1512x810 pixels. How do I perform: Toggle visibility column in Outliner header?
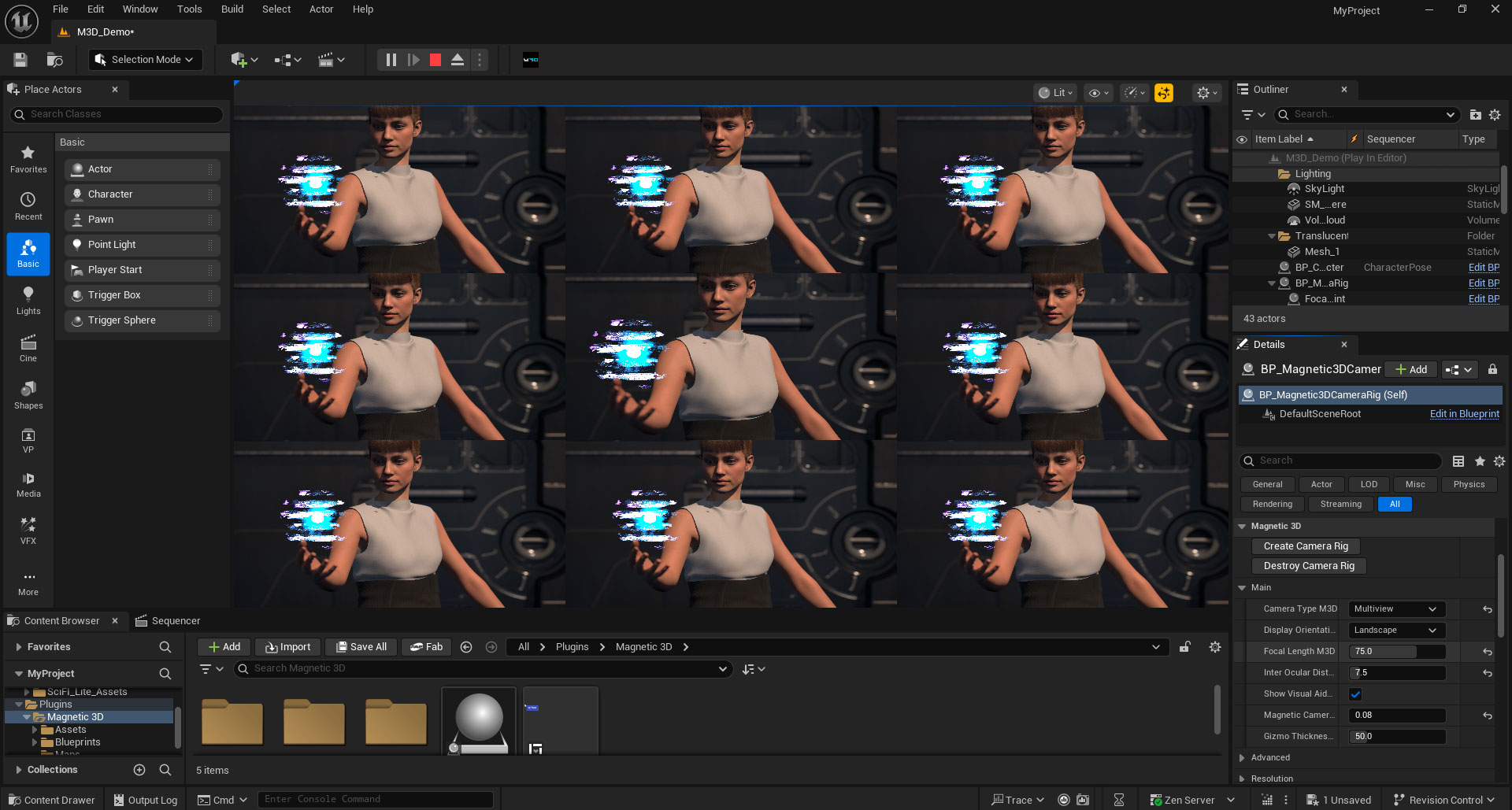tap(1242, 139)
